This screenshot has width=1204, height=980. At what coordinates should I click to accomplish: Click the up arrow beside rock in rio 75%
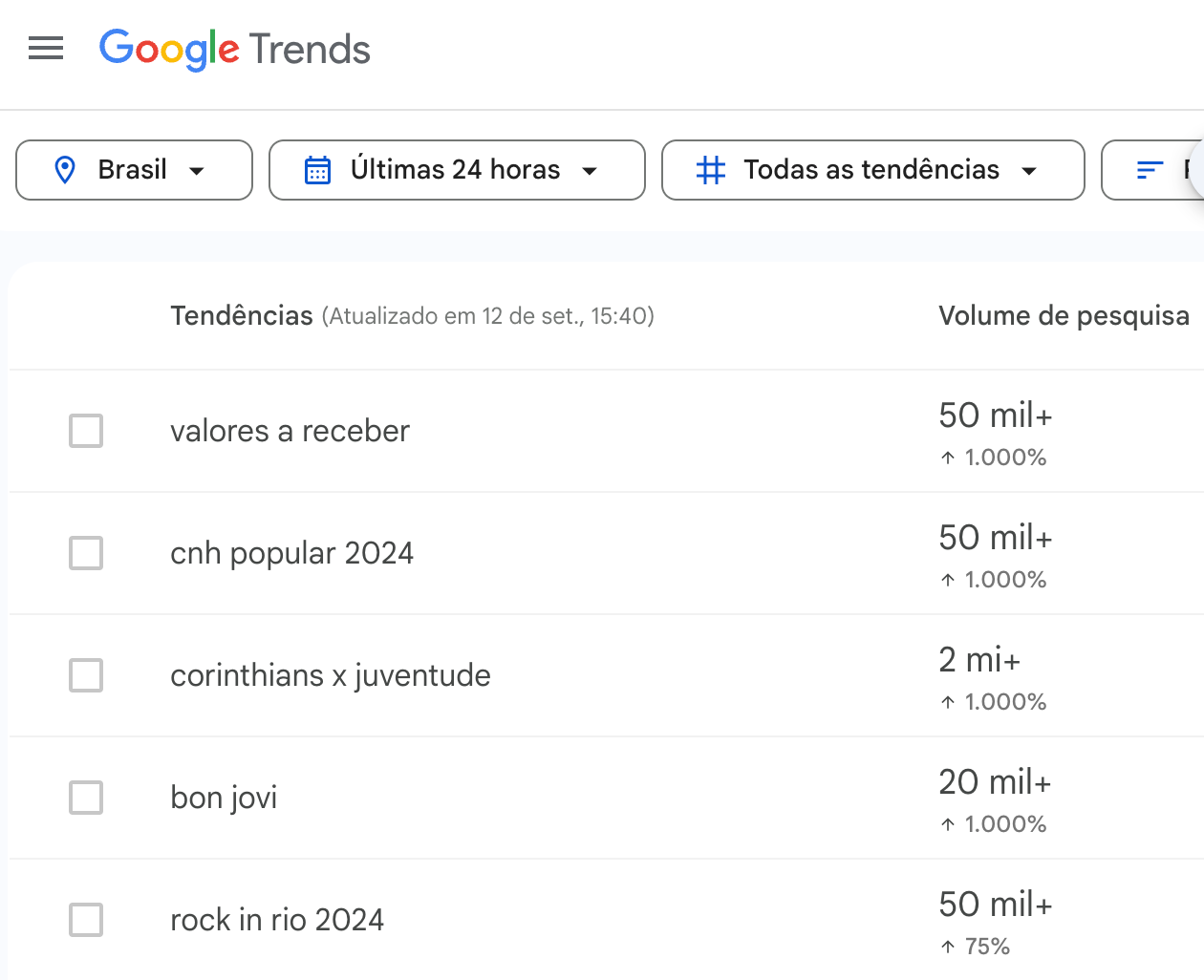(948, 947)
